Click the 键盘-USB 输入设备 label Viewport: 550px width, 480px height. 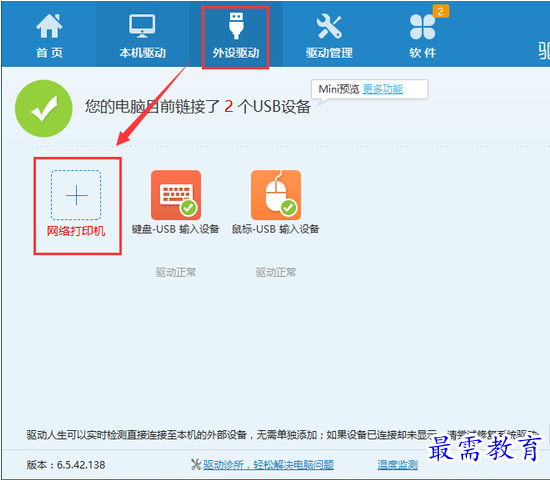175,229
